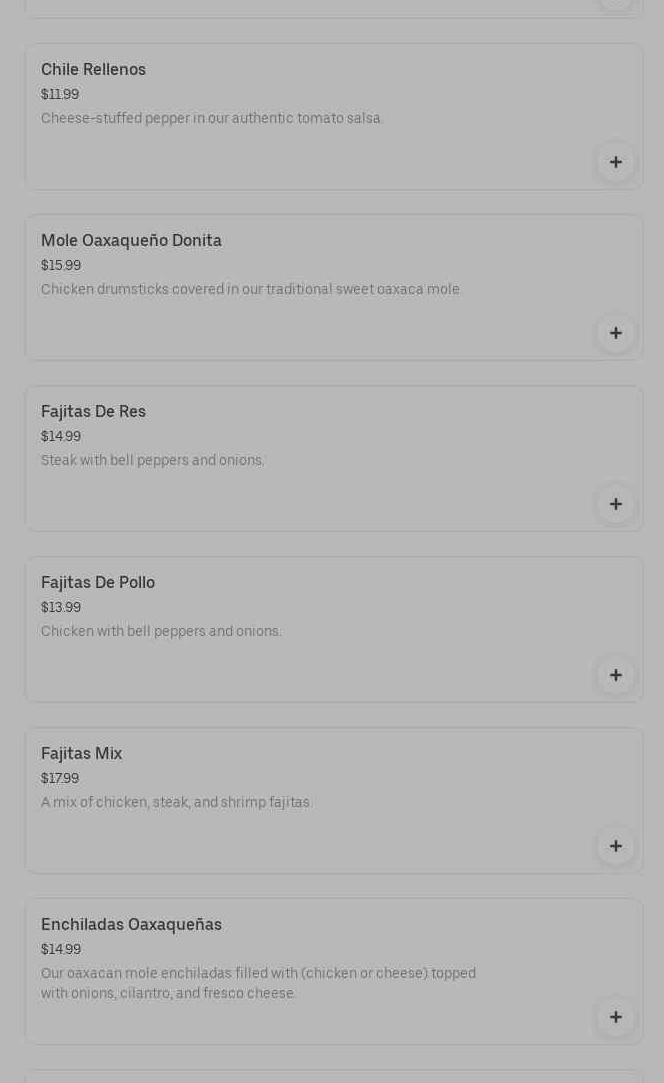Add Mole Oaxaqueño Donita to cart
The height and width of the screenshot is (1083, 664).
pyautogui.click(x=615, y=333)
